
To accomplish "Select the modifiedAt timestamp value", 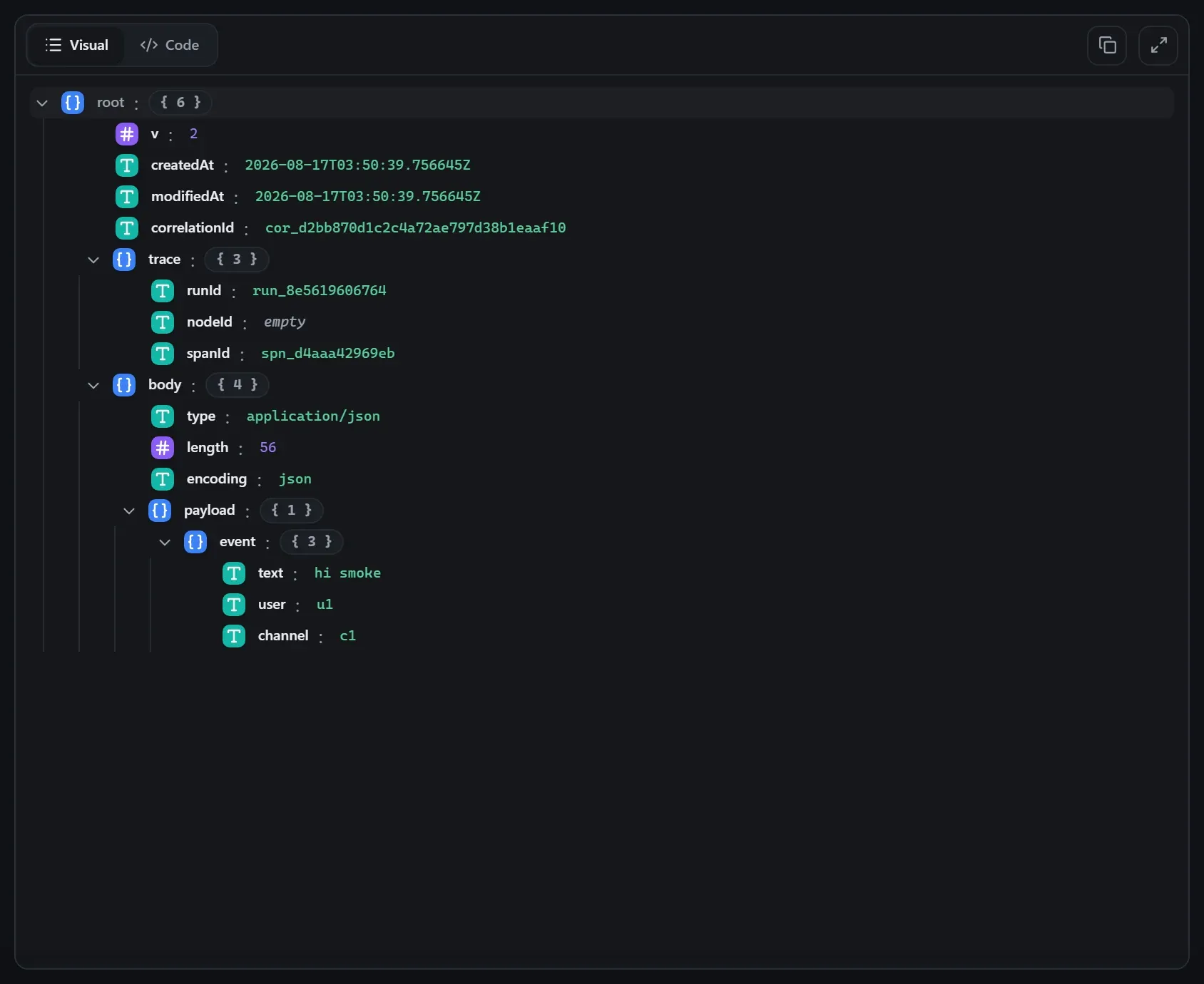I will pos(368,197).
